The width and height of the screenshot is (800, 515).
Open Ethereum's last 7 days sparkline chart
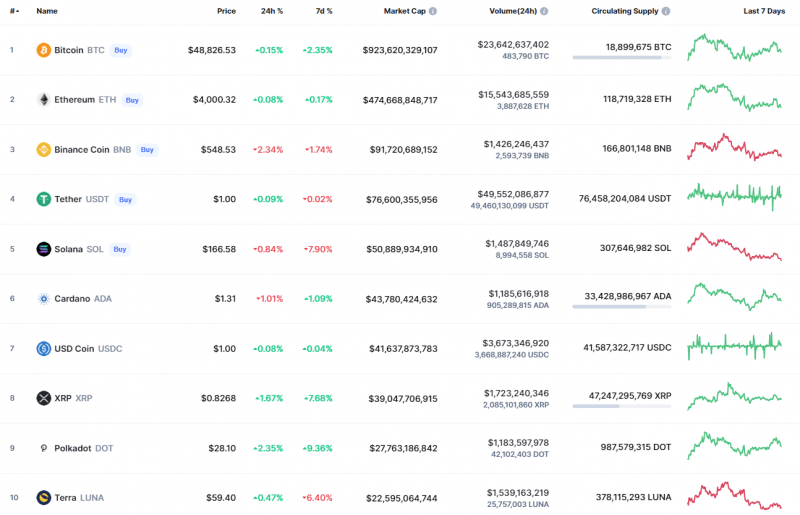[x=734, y=98]
